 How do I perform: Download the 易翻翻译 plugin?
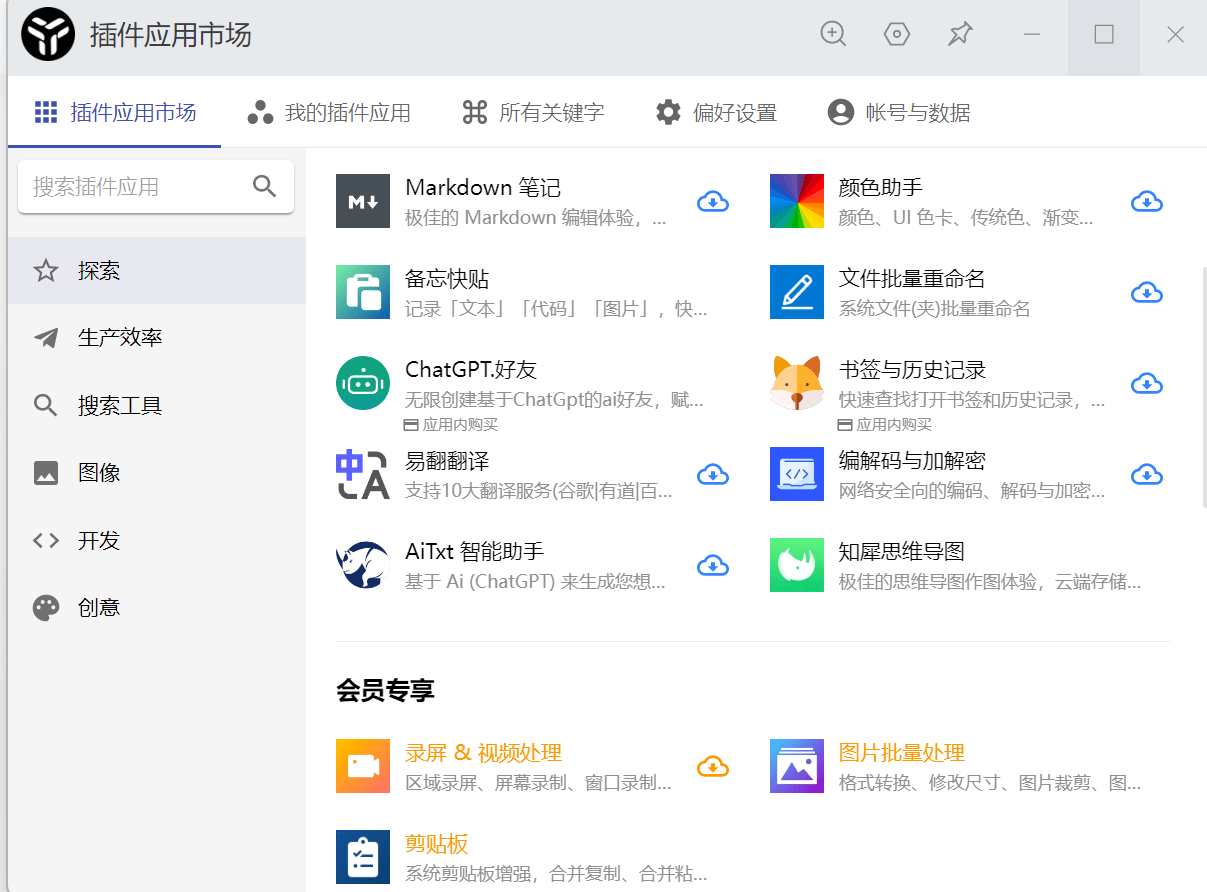(713, 474)
